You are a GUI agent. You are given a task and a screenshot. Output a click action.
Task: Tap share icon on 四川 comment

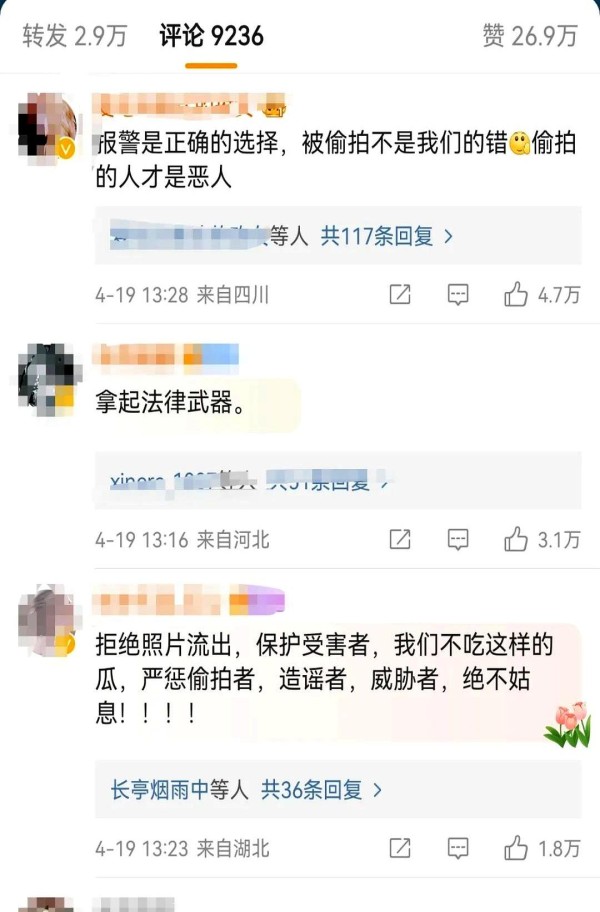400,294
